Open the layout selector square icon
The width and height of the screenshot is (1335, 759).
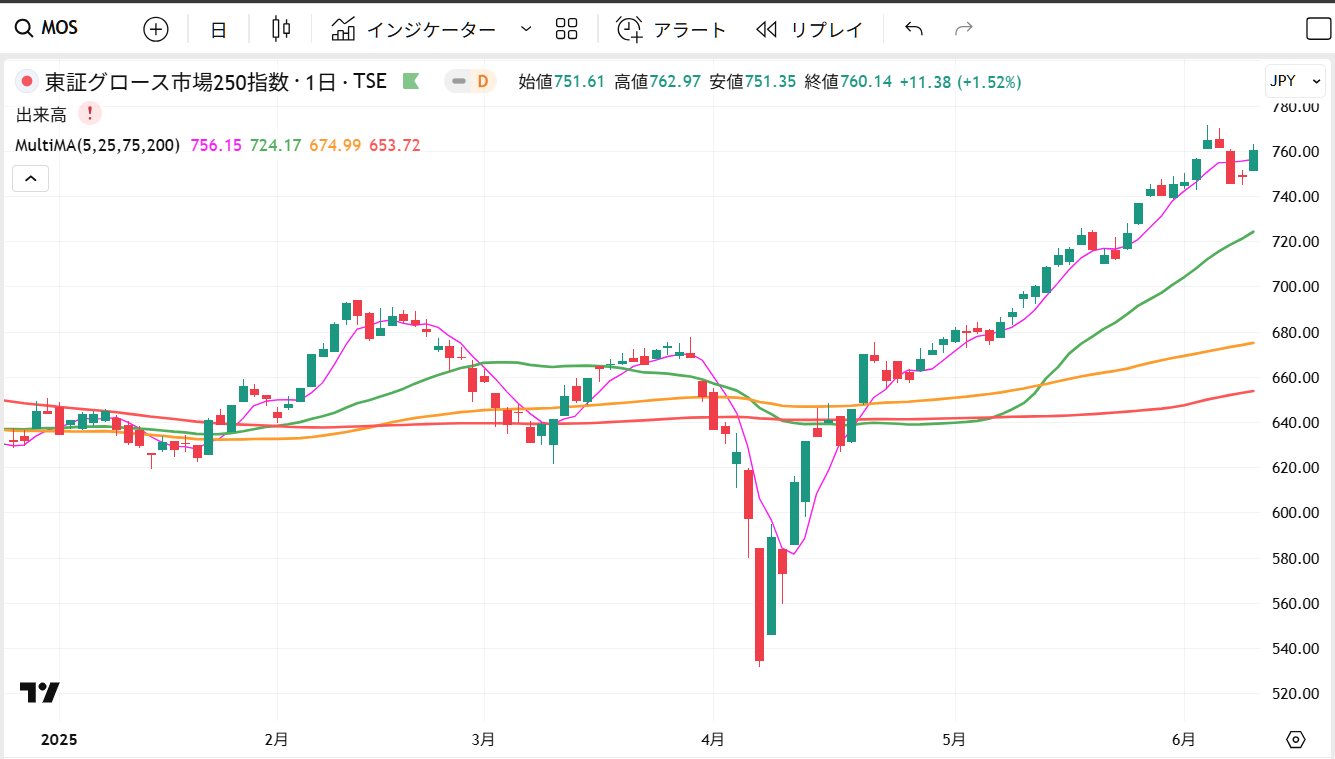[x=1318, y=29]
